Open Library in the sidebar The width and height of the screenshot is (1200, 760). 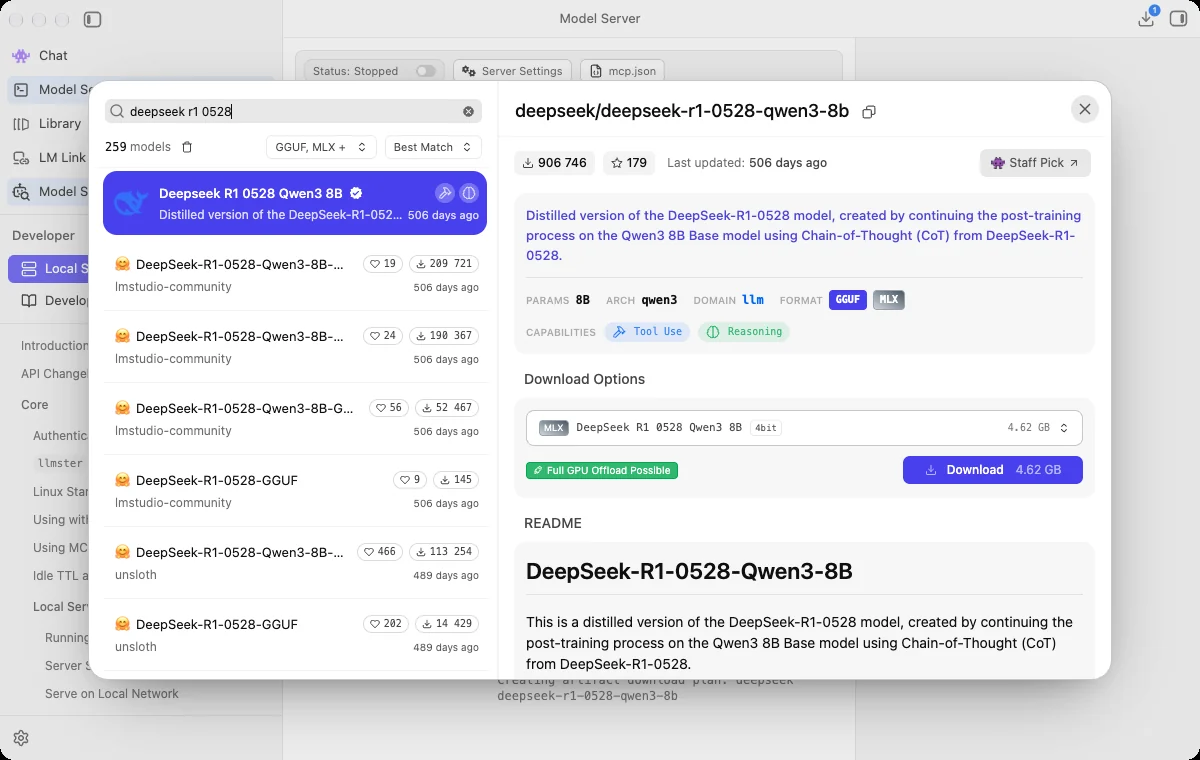pos(59,123)
